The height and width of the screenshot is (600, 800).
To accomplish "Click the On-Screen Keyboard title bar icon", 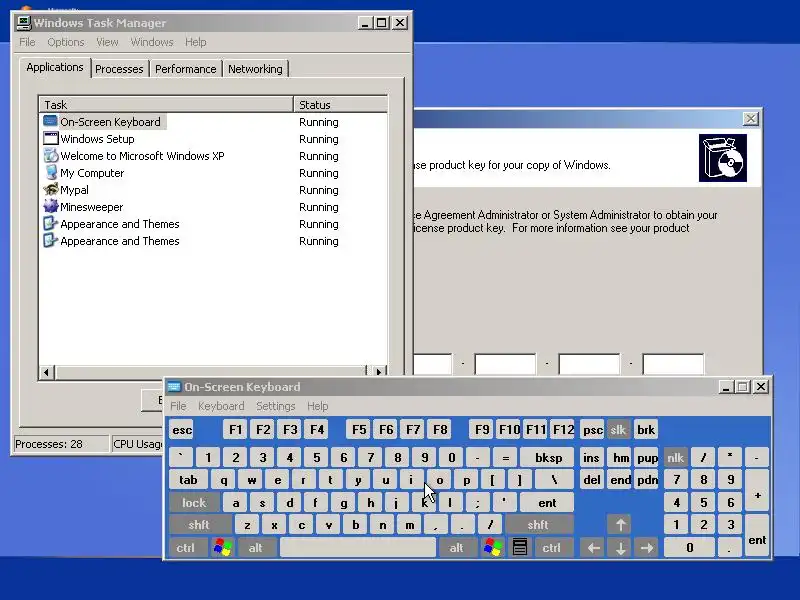I will [x=173, y=387].
